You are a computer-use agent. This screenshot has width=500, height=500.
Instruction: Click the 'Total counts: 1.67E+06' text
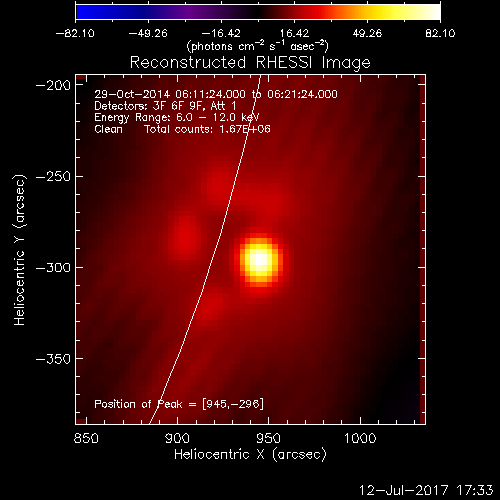[x=207, y=129]
